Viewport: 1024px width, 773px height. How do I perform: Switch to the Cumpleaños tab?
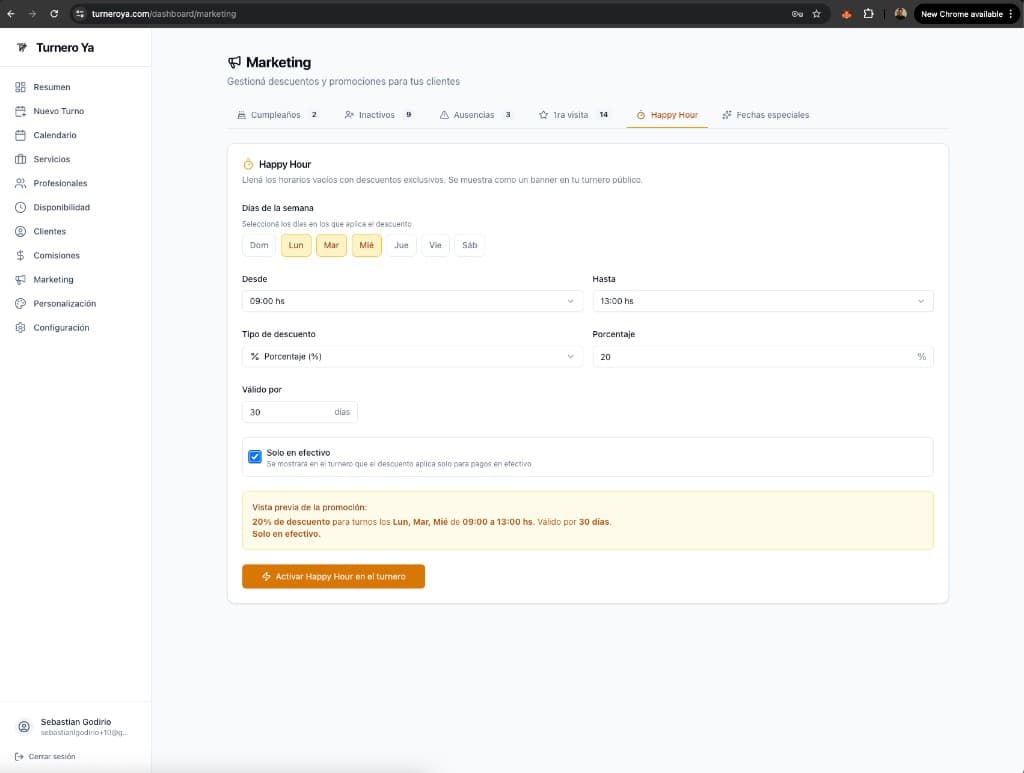tap(276, 115)
